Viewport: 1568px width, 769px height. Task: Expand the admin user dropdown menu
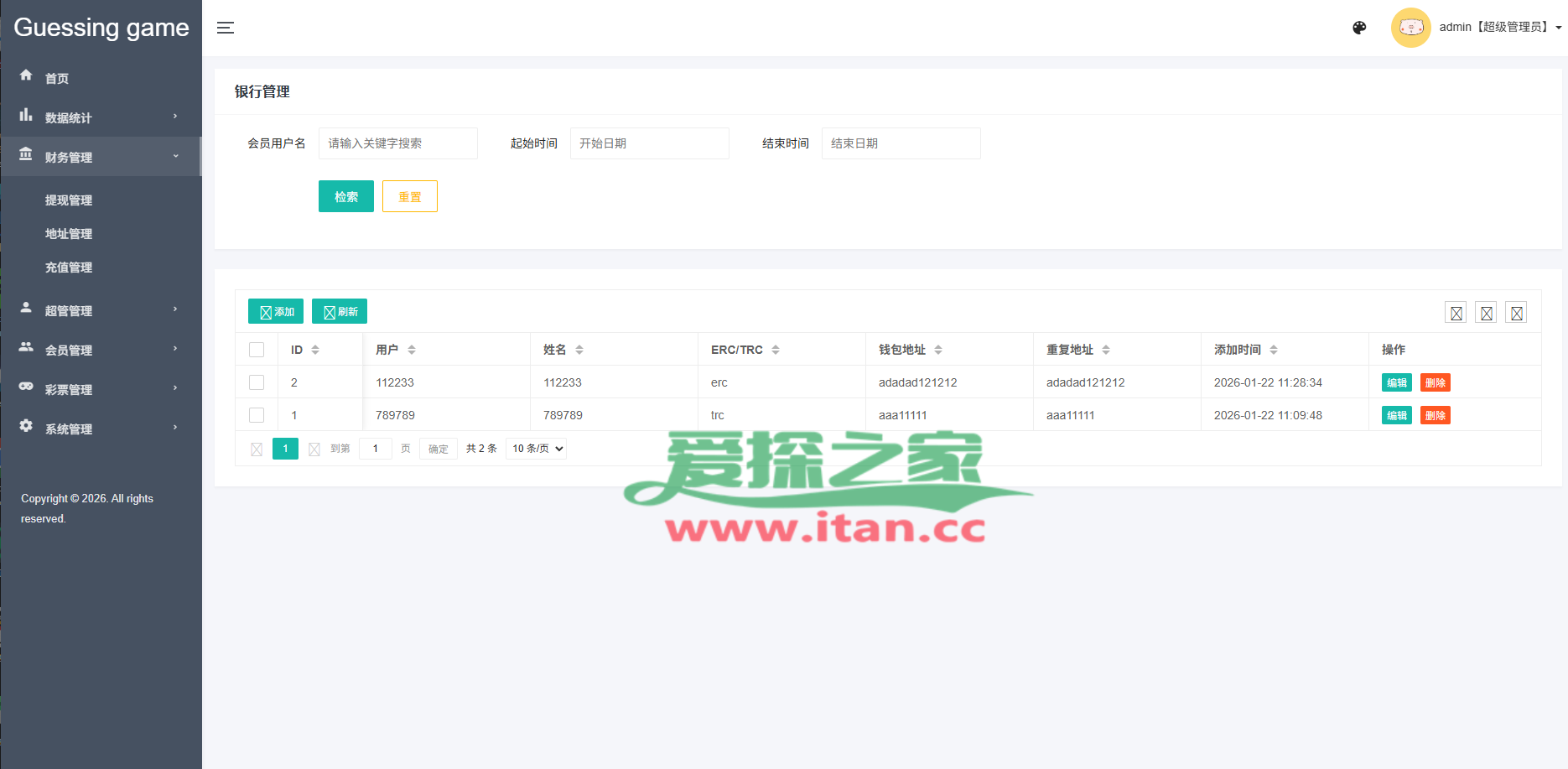click(x=1500, y=28)
